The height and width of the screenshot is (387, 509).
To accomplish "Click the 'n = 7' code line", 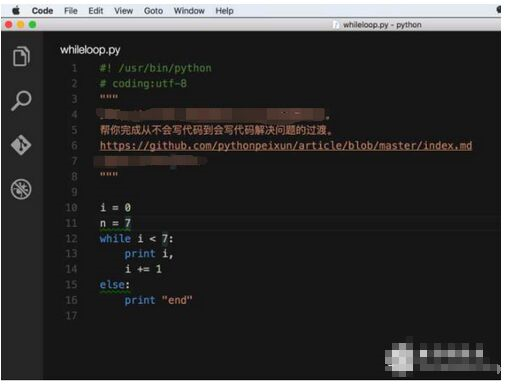I will 115,223.
